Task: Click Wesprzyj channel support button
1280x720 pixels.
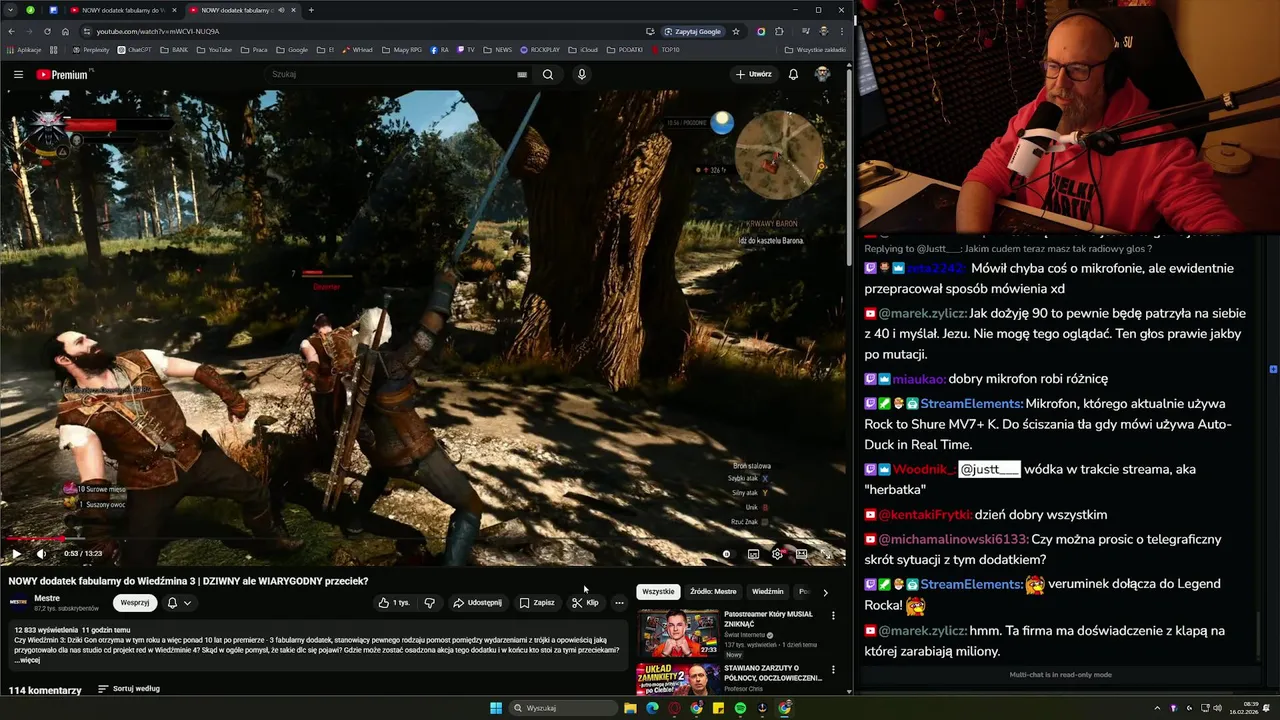Action: pyautogui.click(x=135, y=603)
